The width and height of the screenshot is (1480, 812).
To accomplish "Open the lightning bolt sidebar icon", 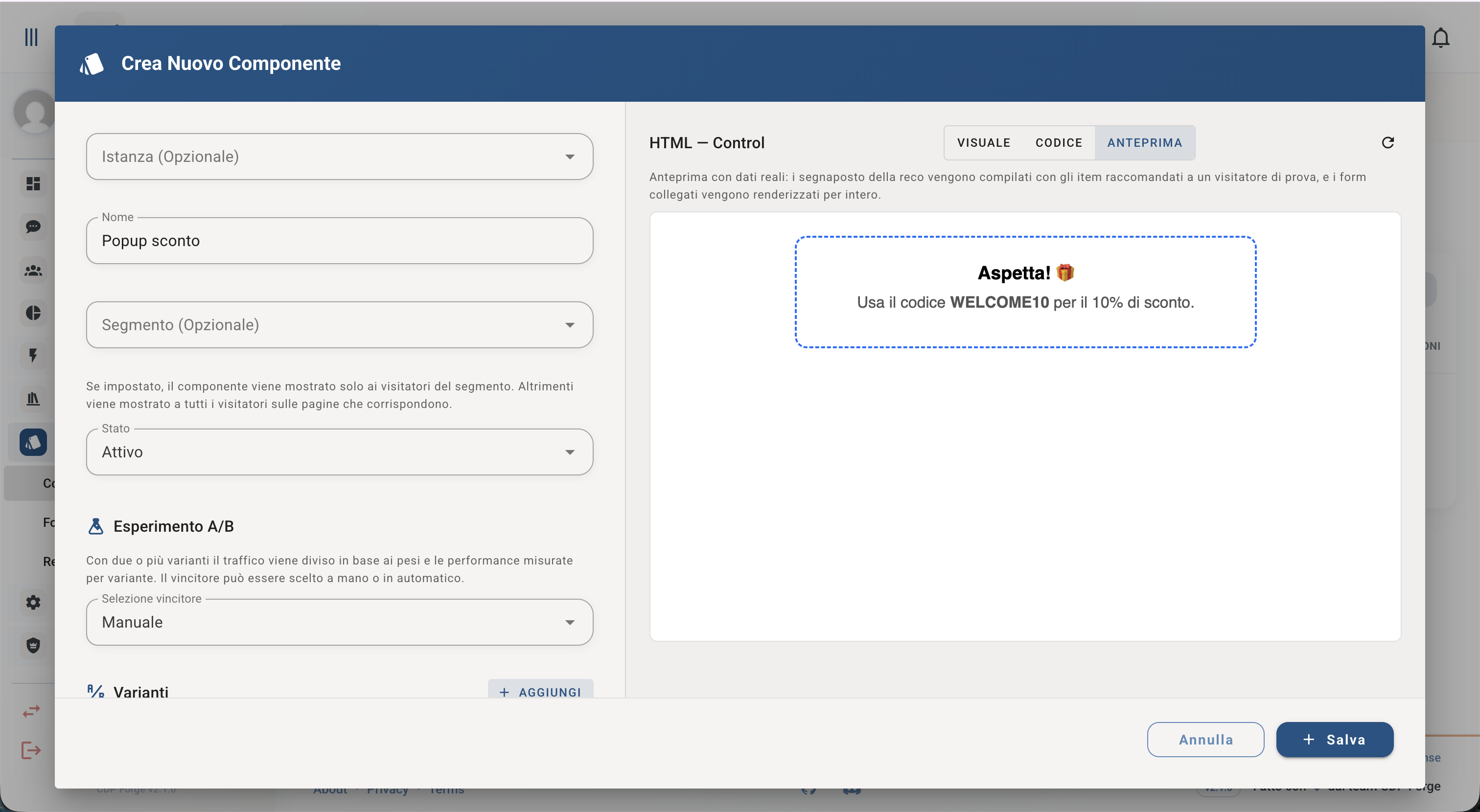I will 33,356.
